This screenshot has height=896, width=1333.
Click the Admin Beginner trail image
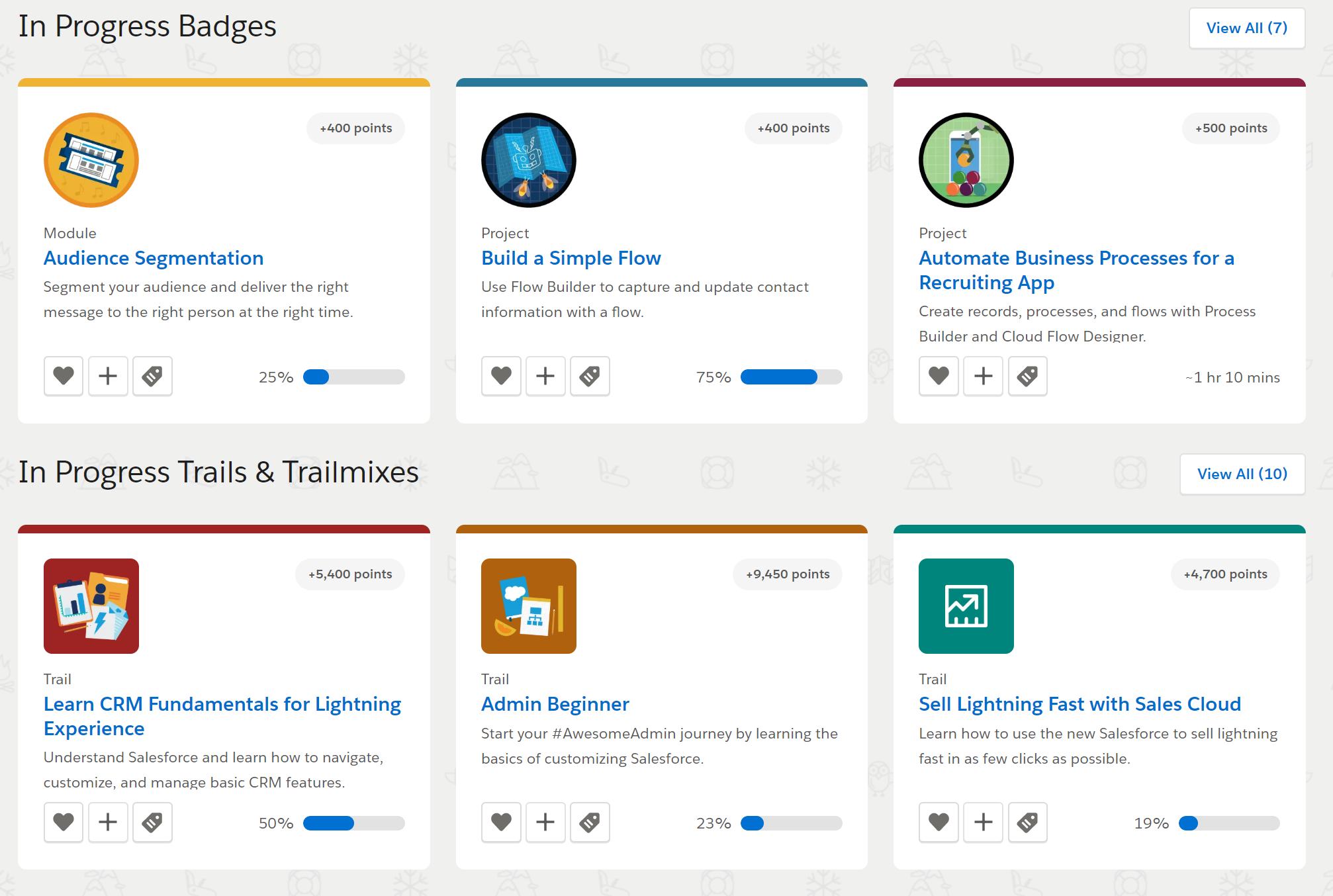[x=529, y=606]
